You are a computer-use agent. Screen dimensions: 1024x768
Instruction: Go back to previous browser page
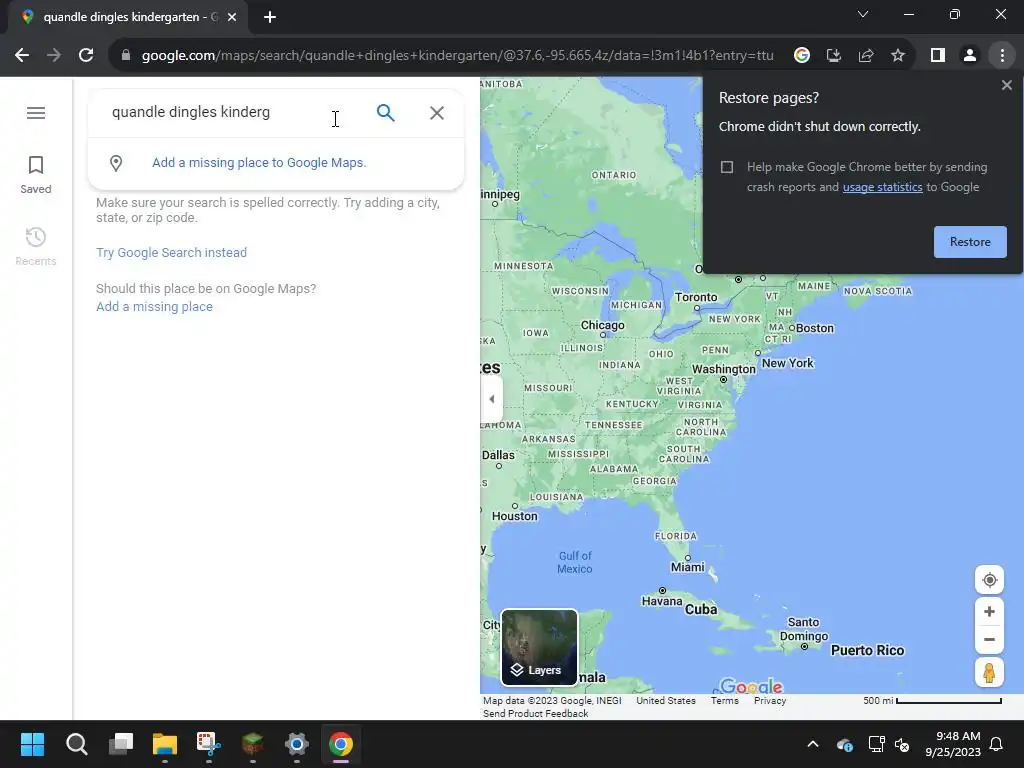click(22, 56)
